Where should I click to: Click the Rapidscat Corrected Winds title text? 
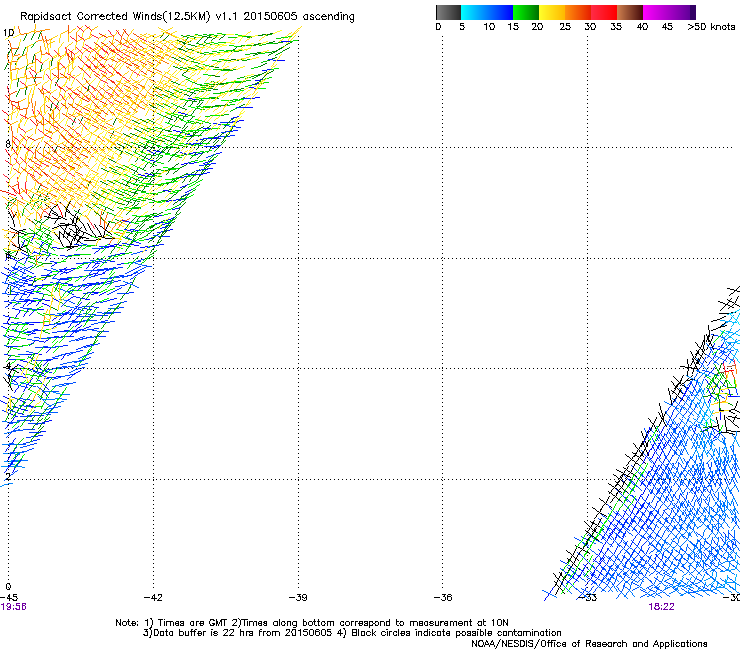pos(187,17)
